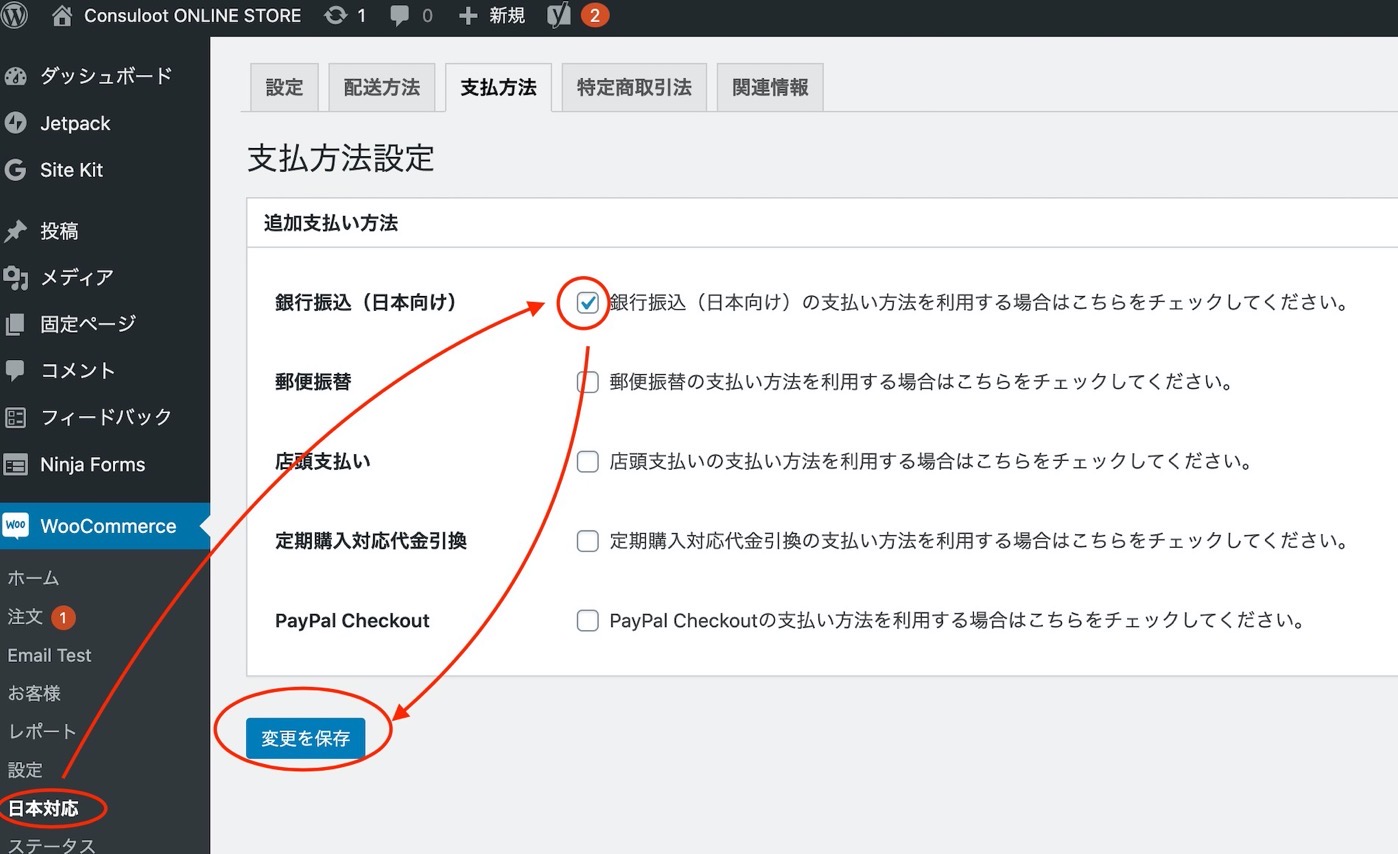The width and height of the screenshot is (1398, 854).
Task: Open the Email Test submenu
Action: (x=49, y=655)
